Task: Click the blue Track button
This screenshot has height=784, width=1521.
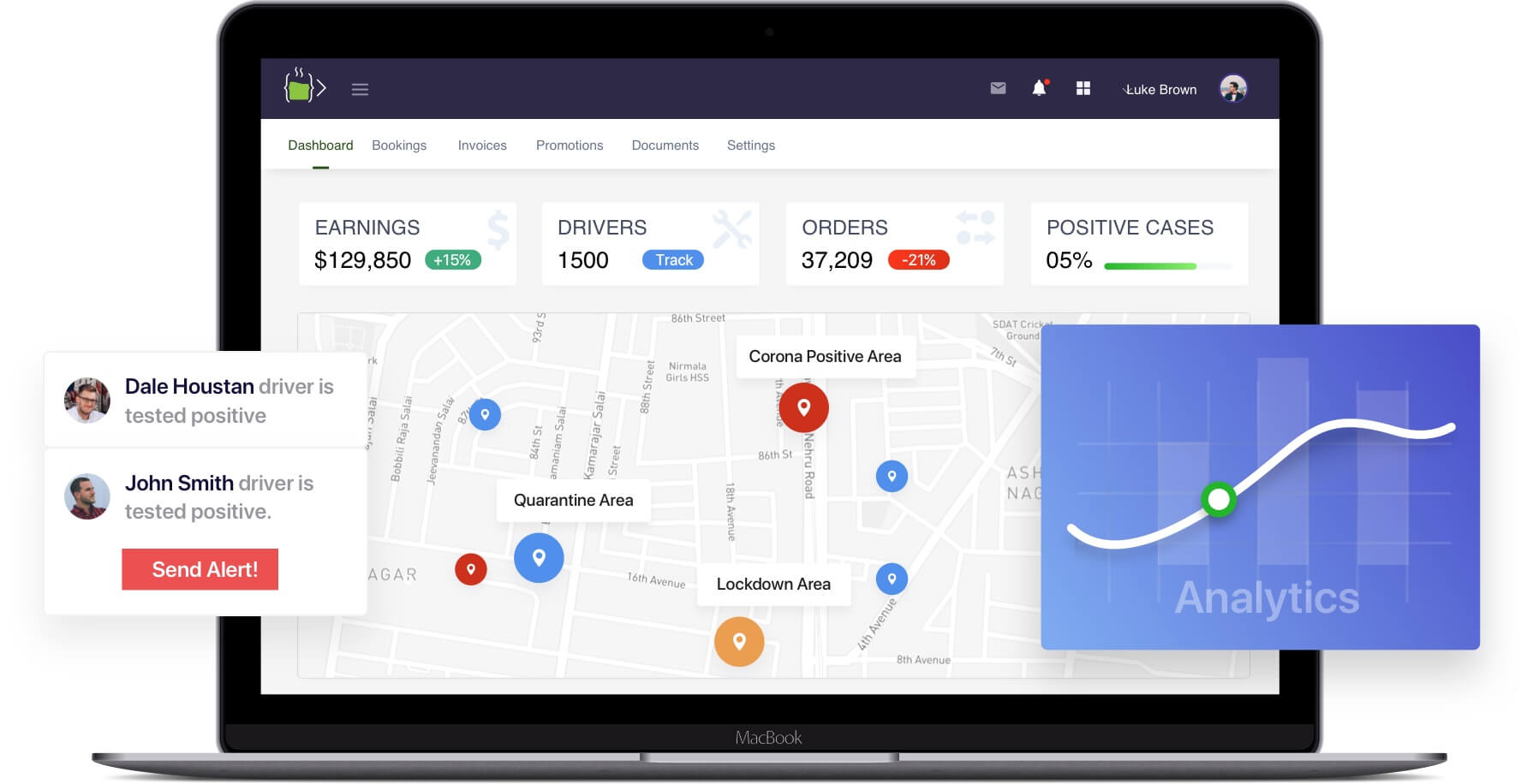Action: point(673,260)
